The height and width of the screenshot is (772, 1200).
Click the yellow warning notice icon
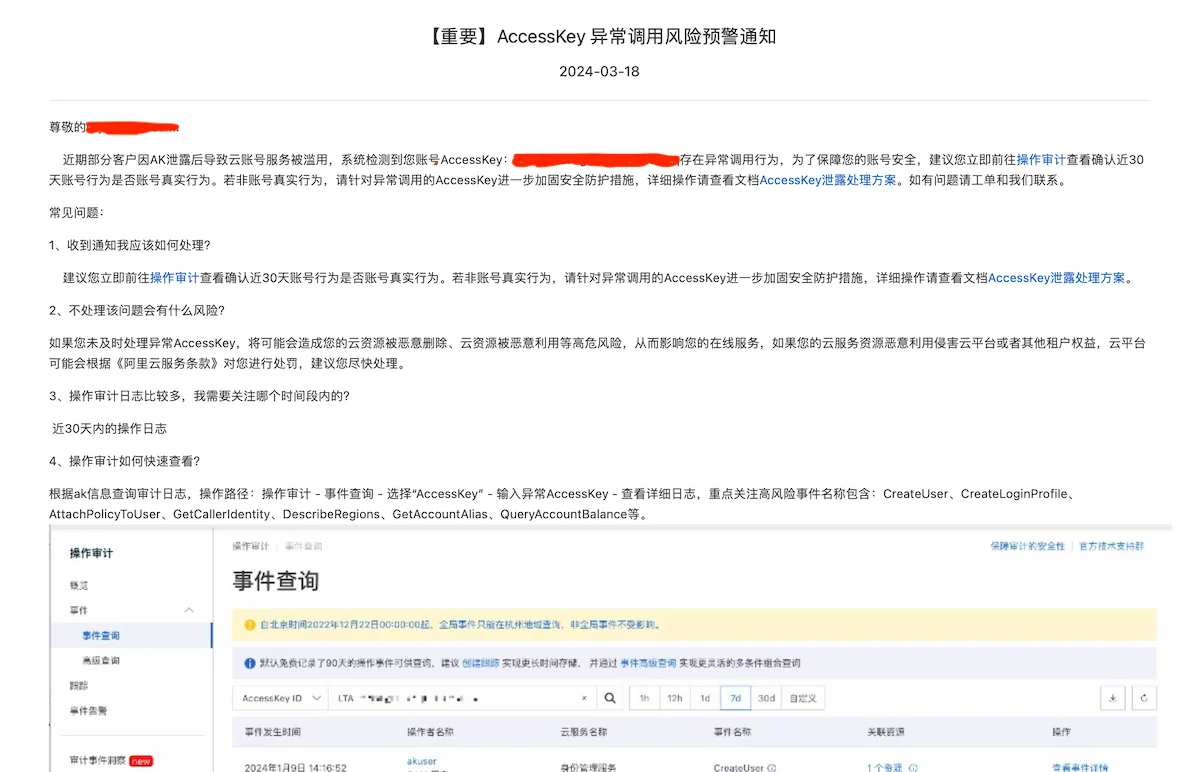pyautogui.click(x=250, y=625)
